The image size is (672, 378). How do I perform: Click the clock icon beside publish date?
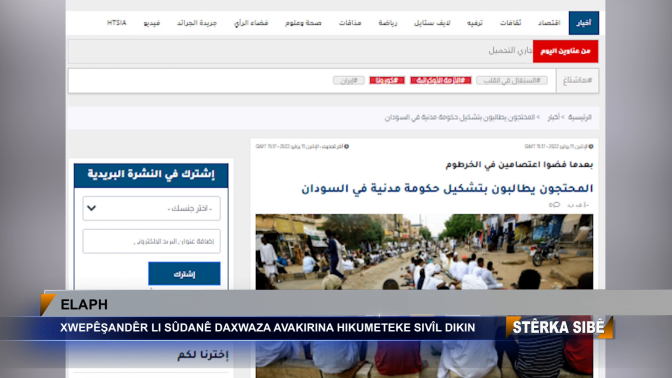591,147
